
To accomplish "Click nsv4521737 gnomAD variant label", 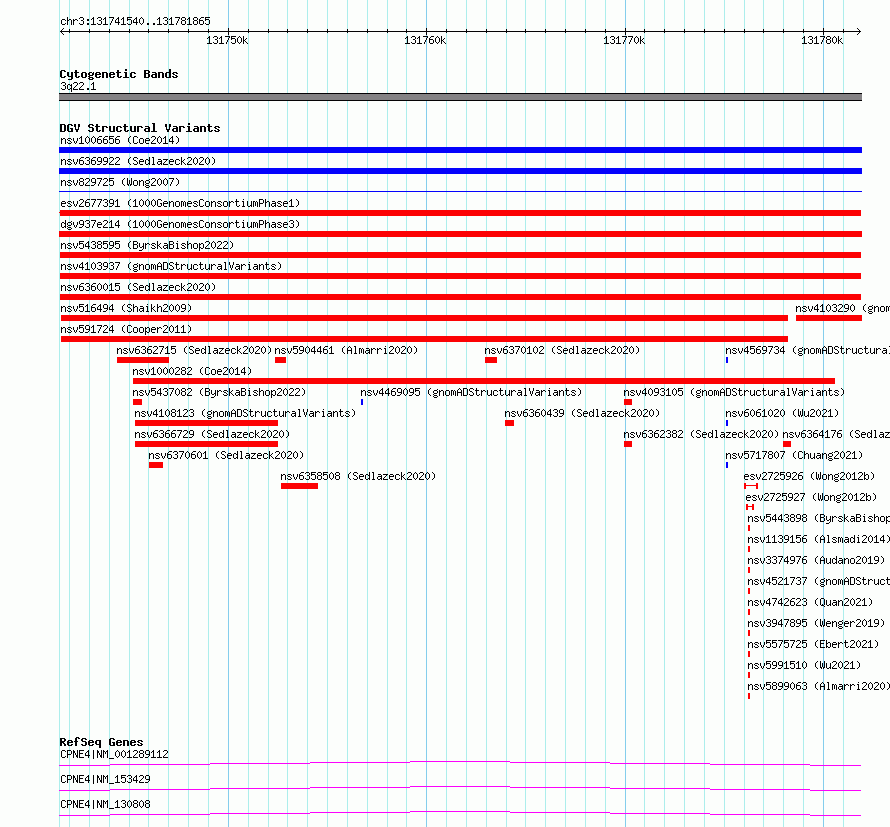I will click(x=818, y=581).
